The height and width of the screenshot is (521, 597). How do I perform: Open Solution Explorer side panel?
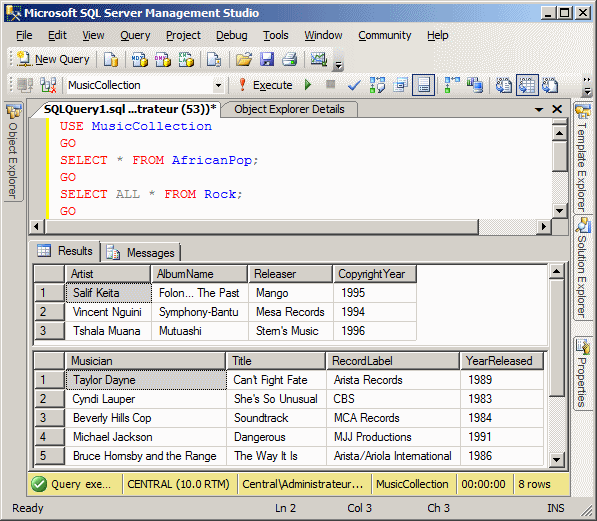[x=583, y=268]
